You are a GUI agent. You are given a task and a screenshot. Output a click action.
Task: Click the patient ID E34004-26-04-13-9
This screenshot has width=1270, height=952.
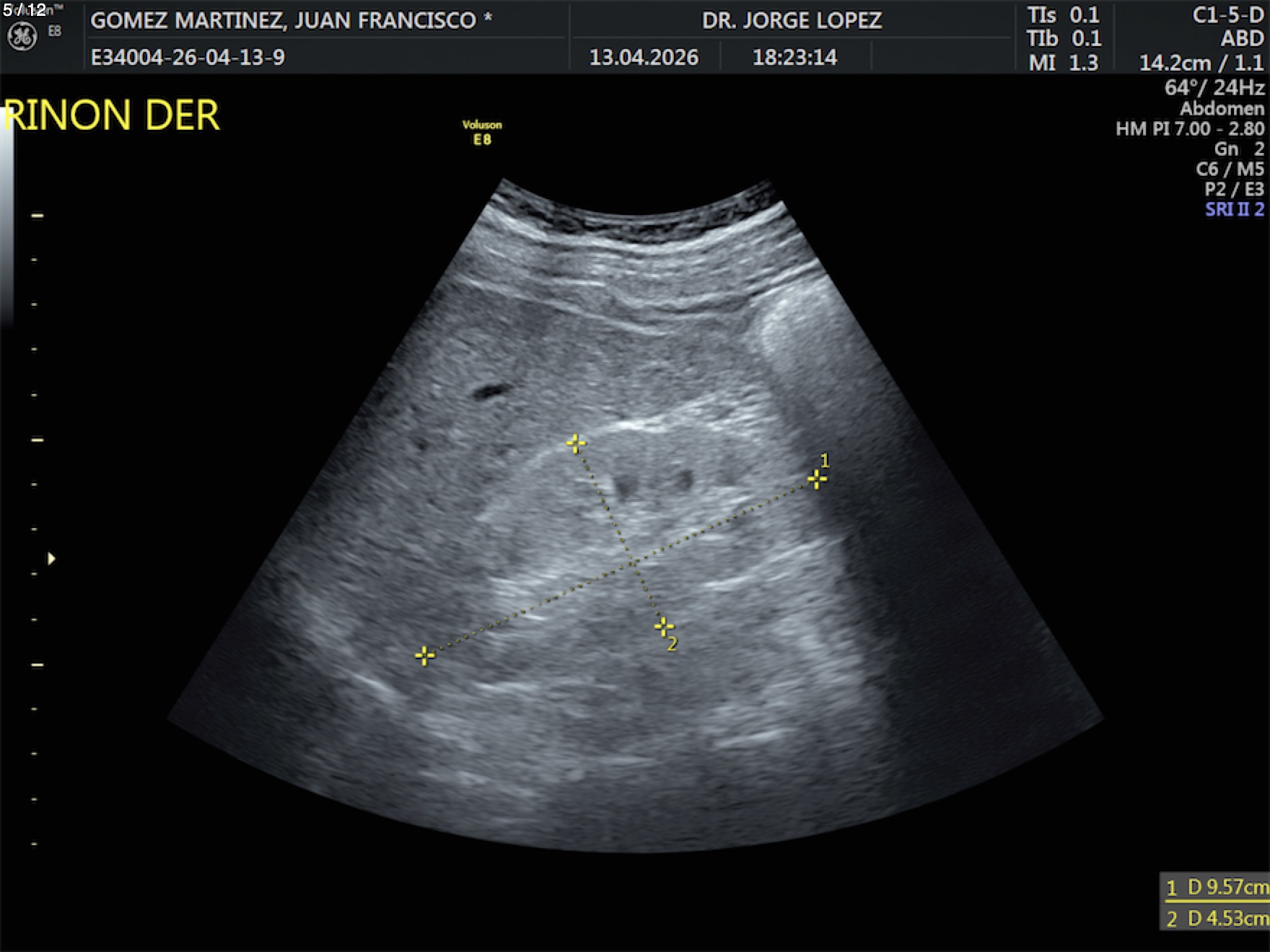coord(188,57)
